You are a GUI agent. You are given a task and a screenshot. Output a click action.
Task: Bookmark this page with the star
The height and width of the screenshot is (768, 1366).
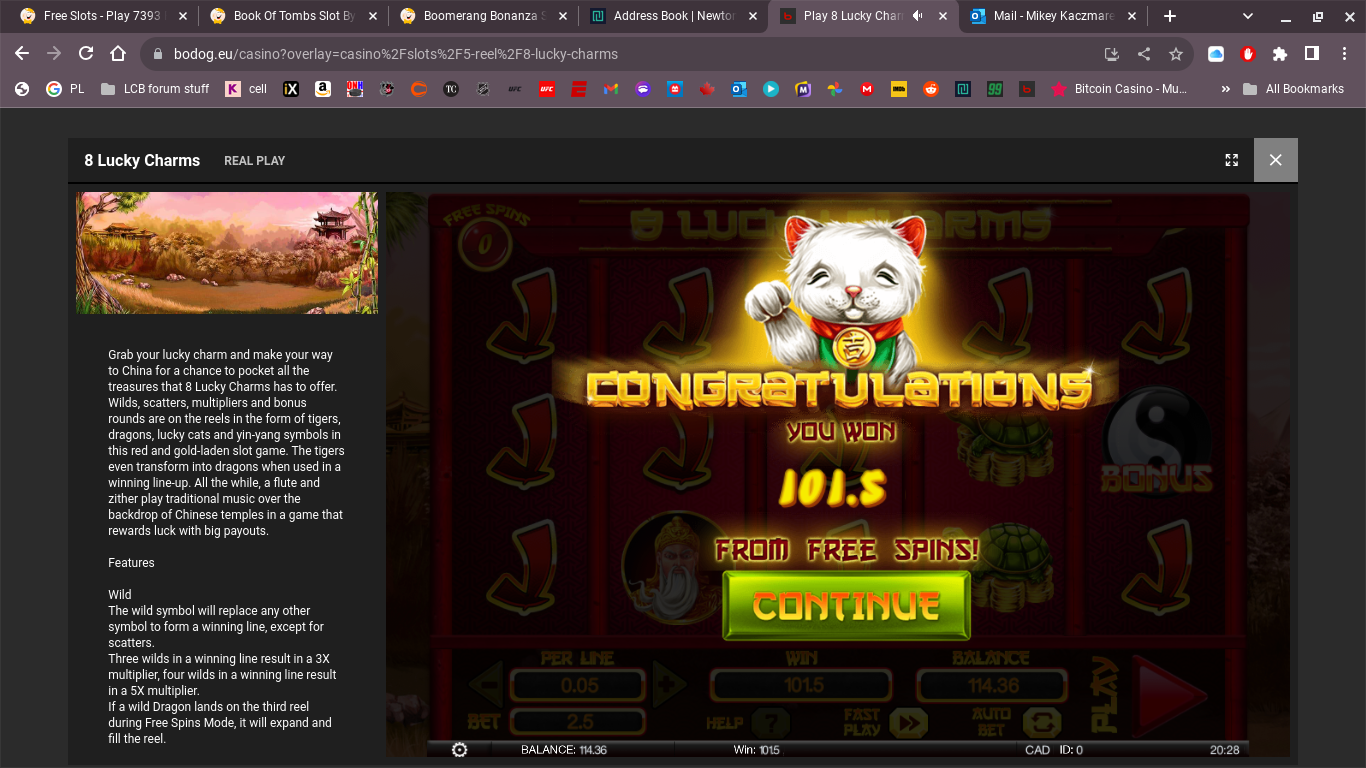1176,54
